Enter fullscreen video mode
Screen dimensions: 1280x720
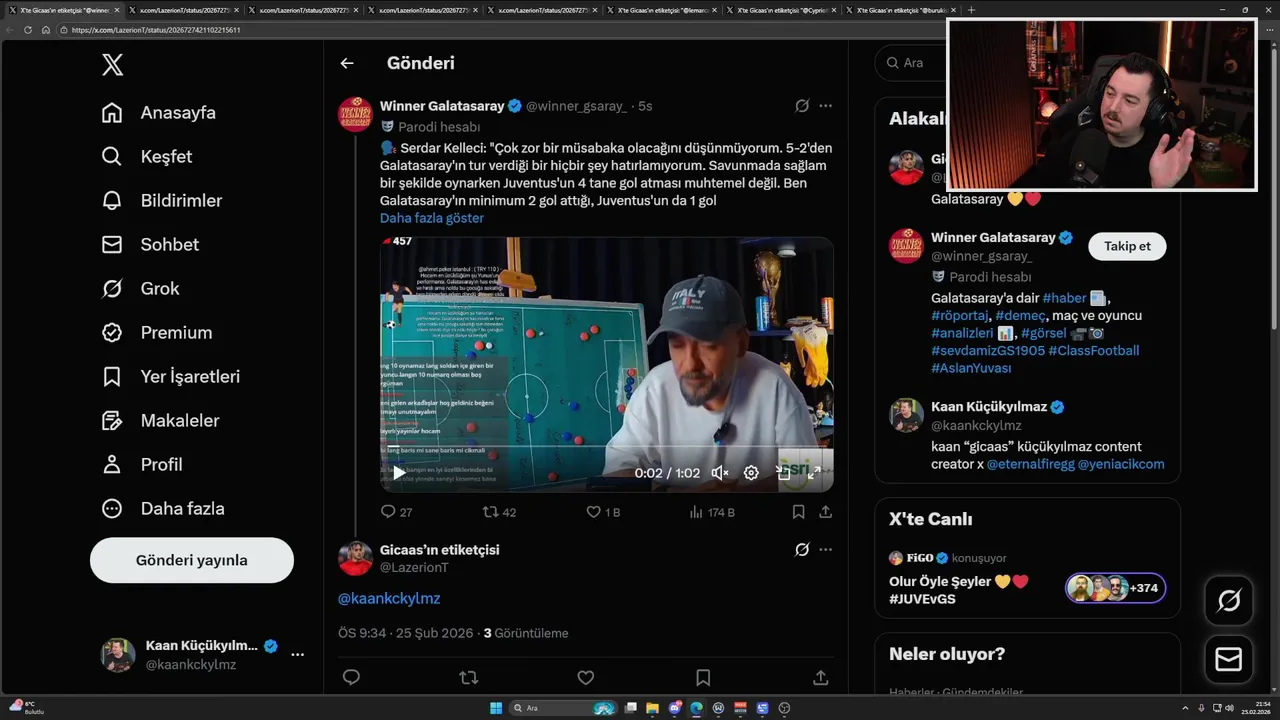pos(814,473)
